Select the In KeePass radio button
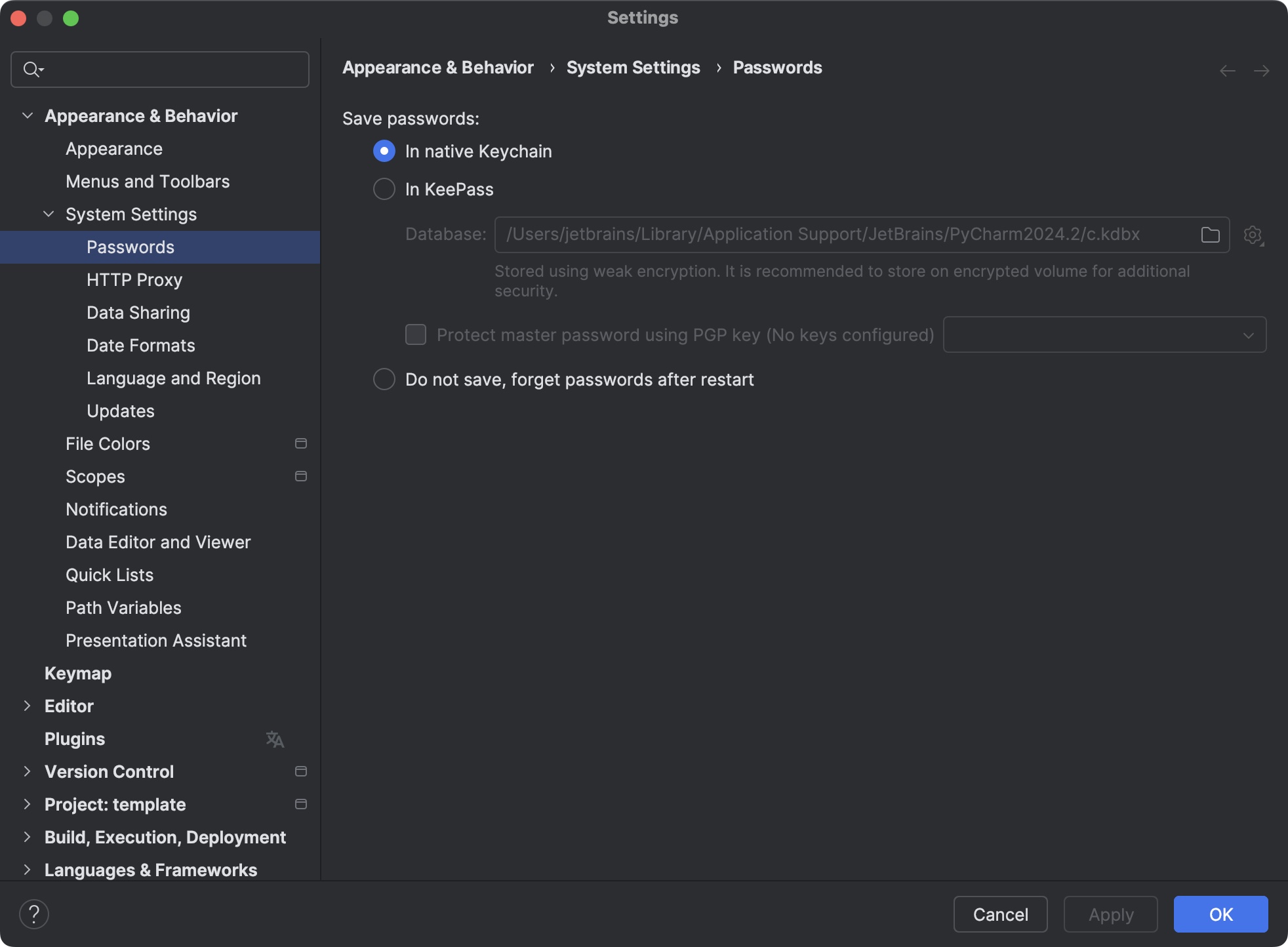This screenshot has height=947, width=1288. point(384,189)
